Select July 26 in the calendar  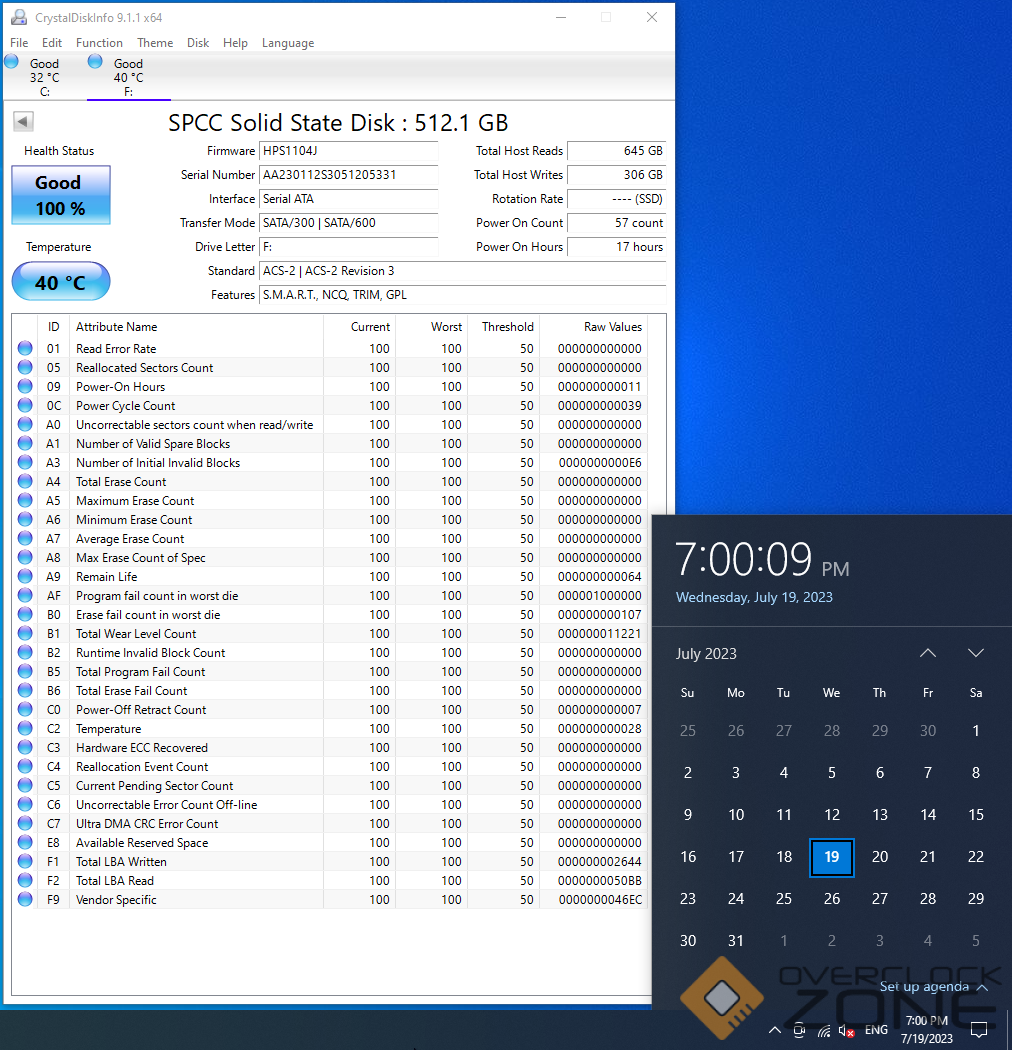(x=832, y=899)
